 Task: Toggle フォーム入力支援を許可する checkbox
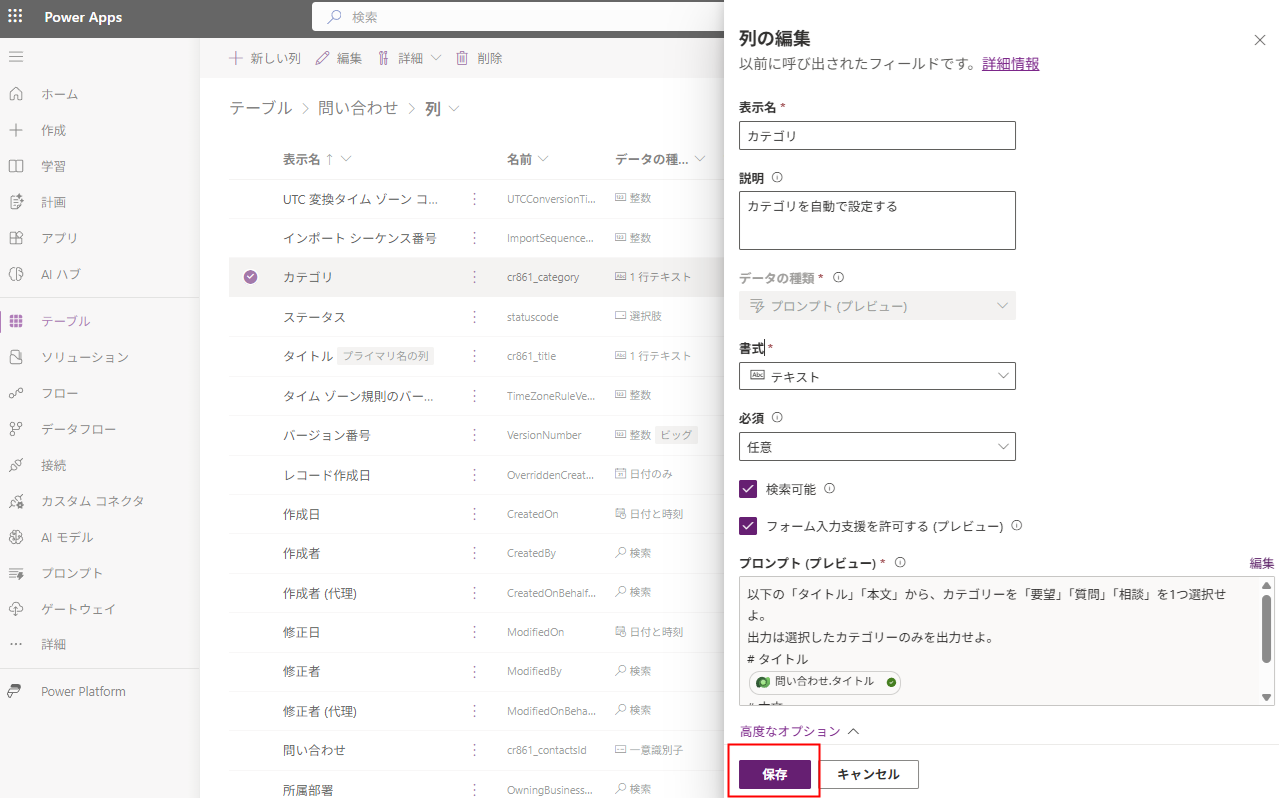(748, 525)
